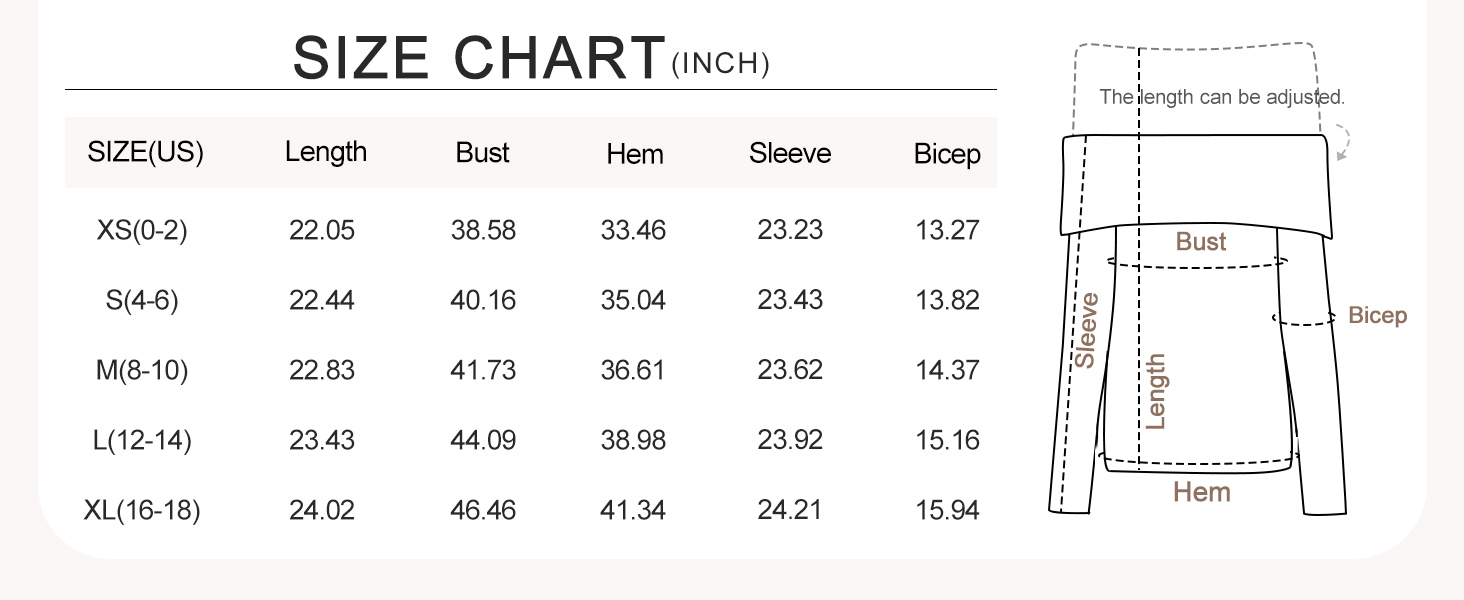Click the Bicep label beside the sleeve
The height and width of the screenshot is (600, 1464).
pyautogui.click(x=1377, y=316)
